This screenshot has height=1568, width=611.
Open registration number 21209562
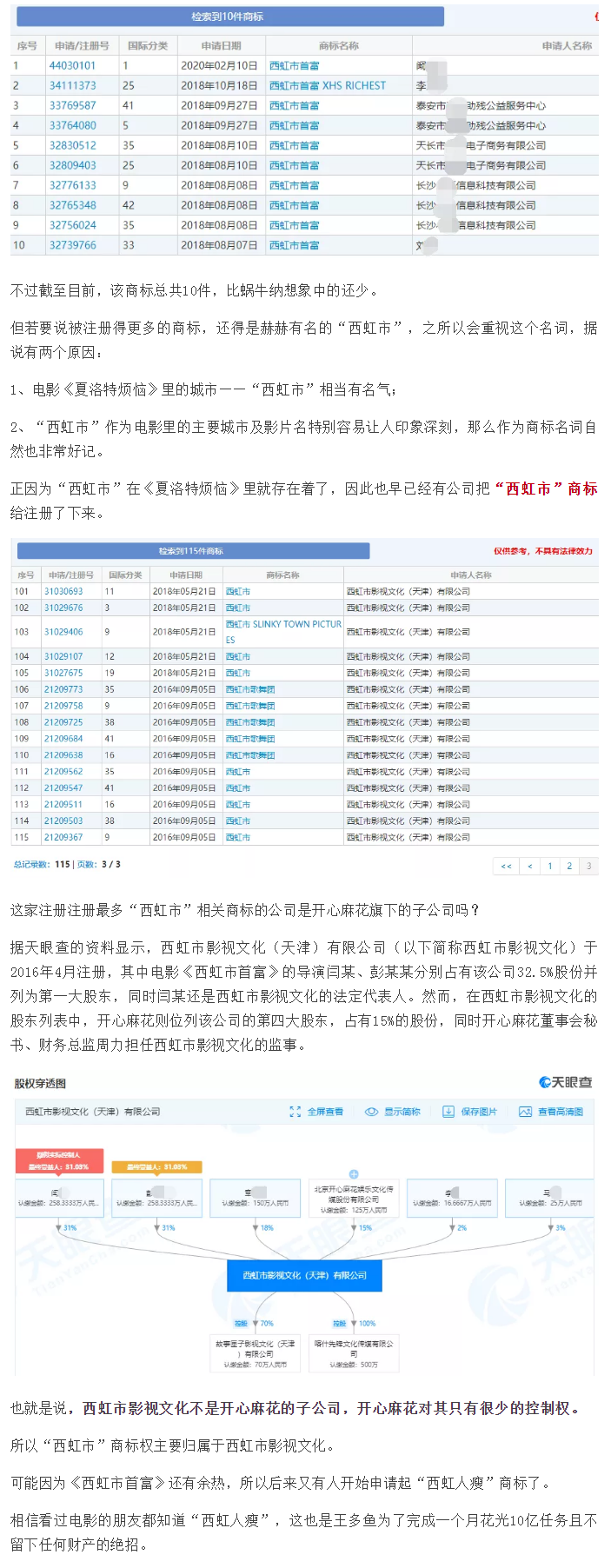63,771
